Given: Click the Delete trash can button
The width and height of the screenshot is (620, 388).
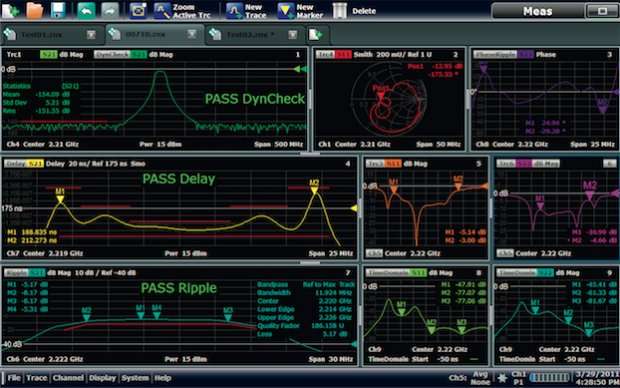Looking at the screenshot, I should [354, 11].
